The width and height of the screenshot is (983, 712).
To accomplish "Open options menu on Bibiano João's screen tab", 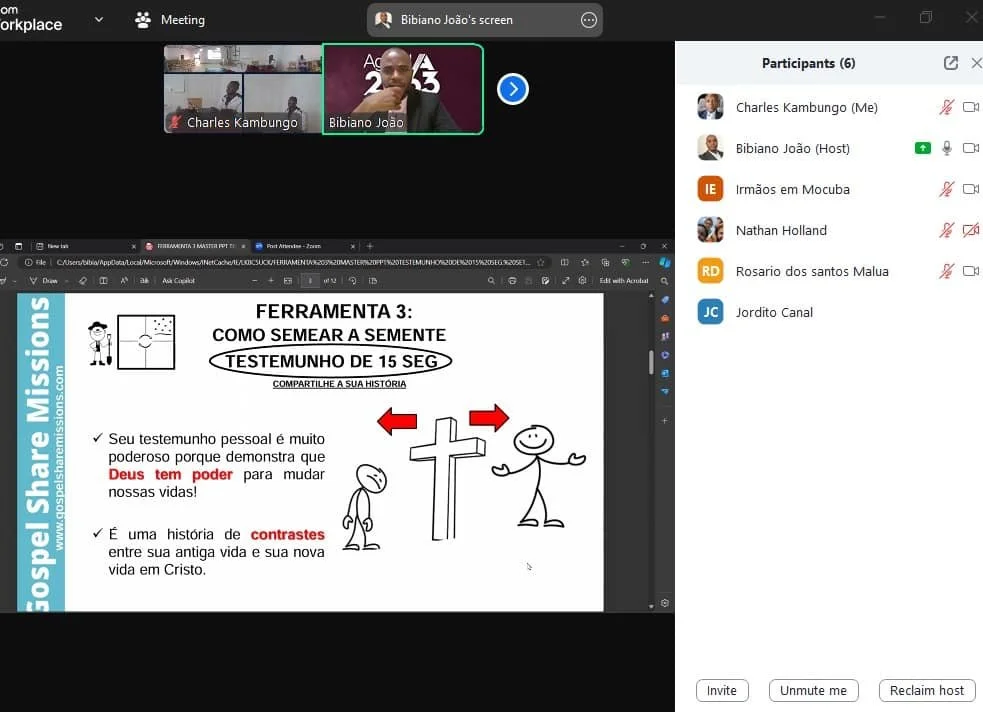I will [588, 18].
